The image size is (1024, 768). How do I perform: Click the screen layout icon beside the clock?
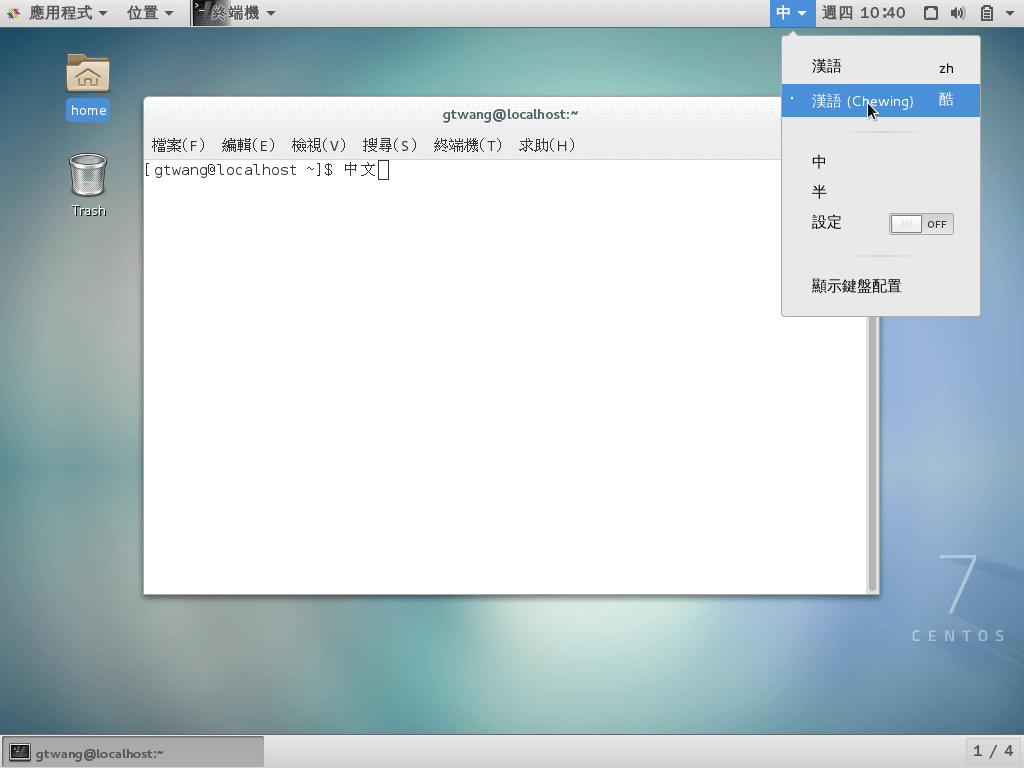click(x=932, y=13)
